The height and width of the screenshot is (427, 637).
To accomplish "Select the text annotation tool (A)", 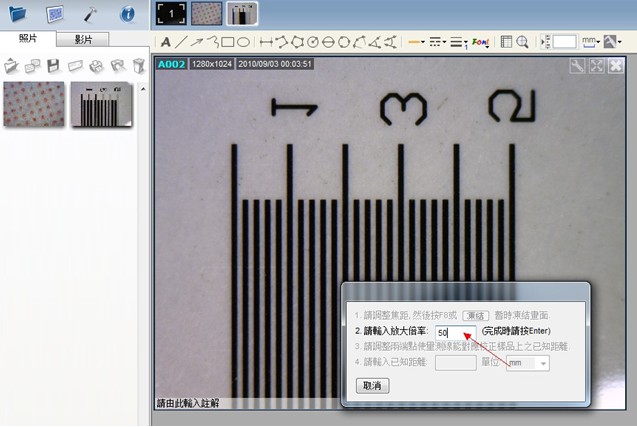I will coord(166,43).
